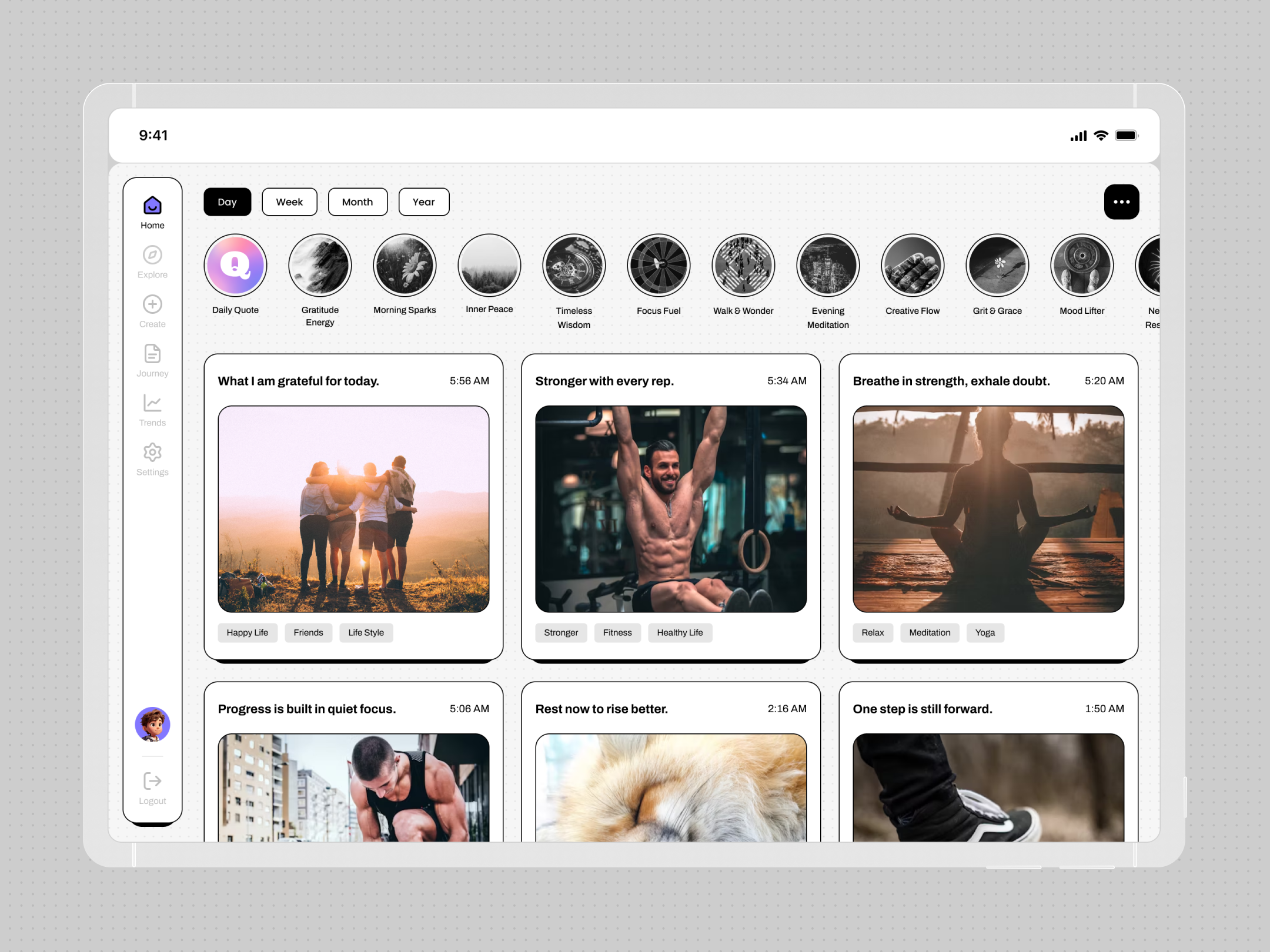Click the Create plus icon
The image size is (1270, 952).
[x=152, y=305]
